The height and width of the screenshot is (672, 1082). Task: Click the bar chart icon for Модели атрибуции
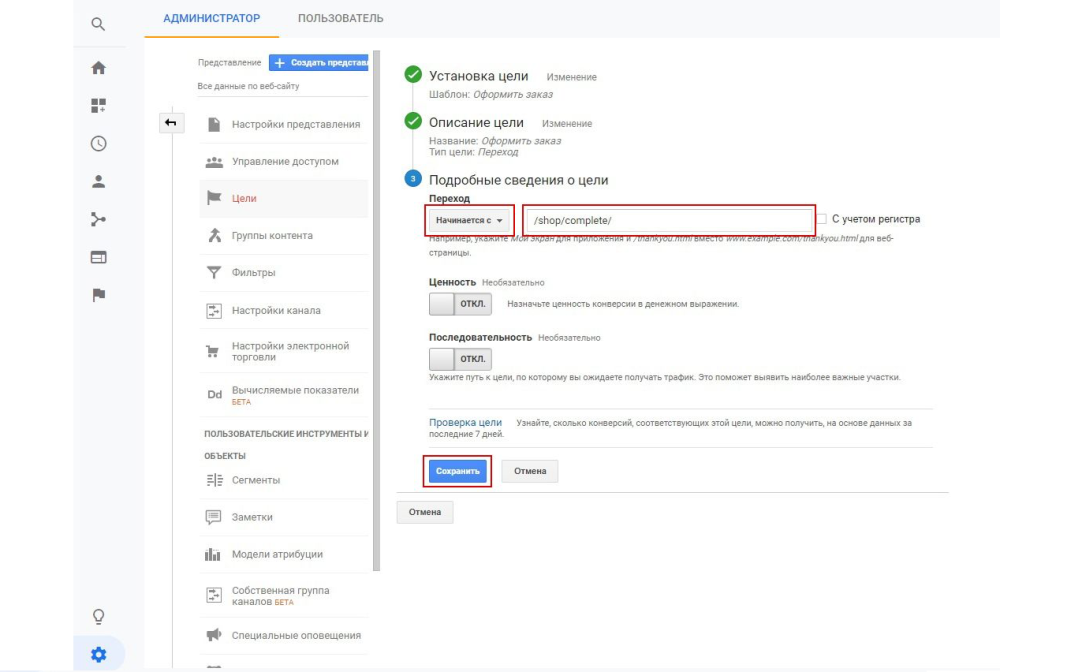[213, 554]
